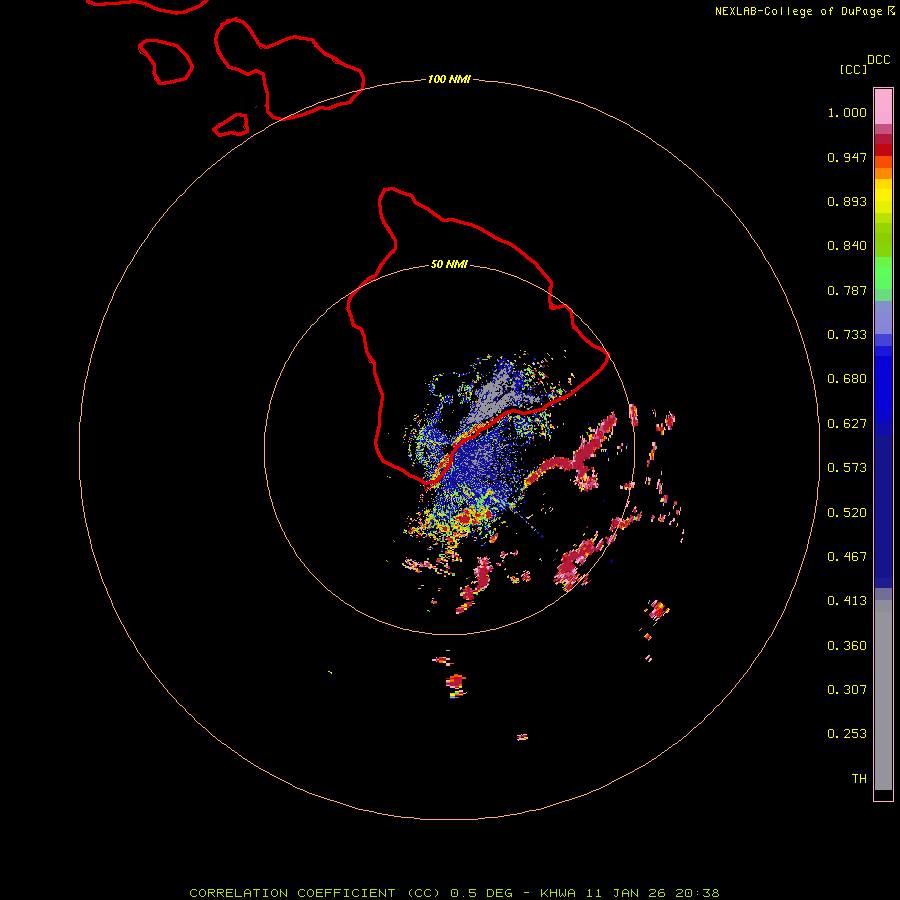Click the 0.5 DEG elevation text
This screenshot has width=900, height=900.
pyautogui.click(x=482, y=893)
